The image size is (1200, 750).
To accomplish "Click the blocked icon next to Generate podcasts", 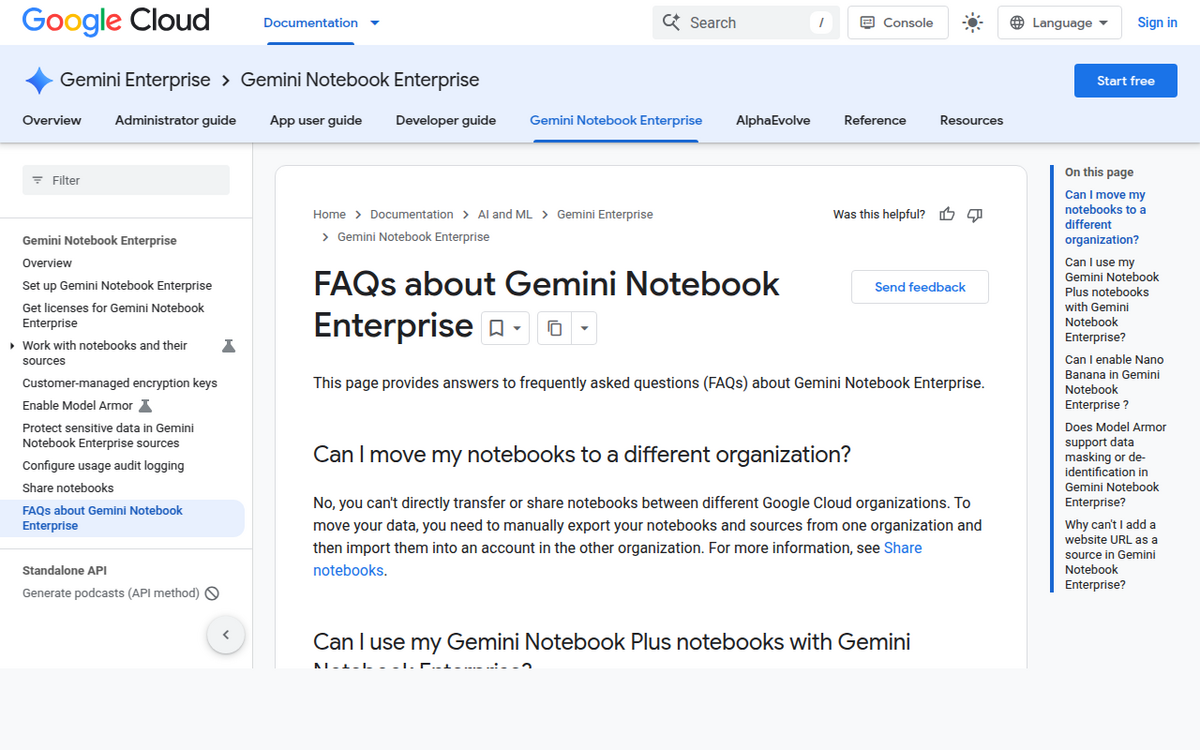I will [212, 594].
